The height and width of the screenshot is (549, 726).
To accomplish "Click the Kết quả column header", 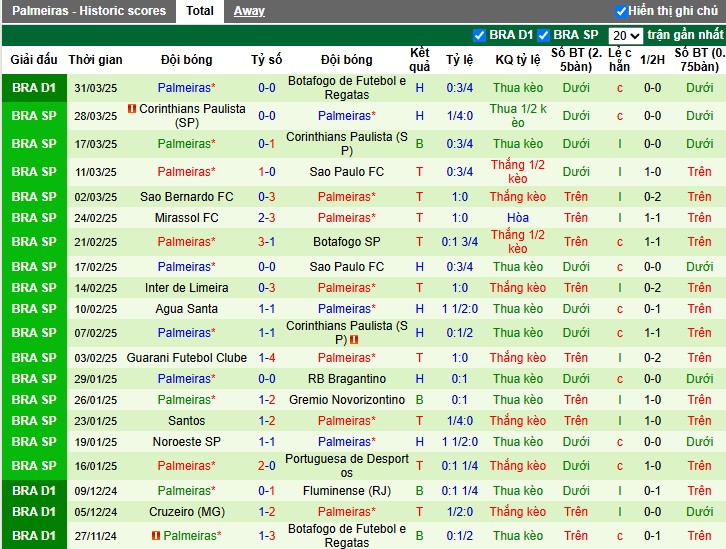I will 419,60.
